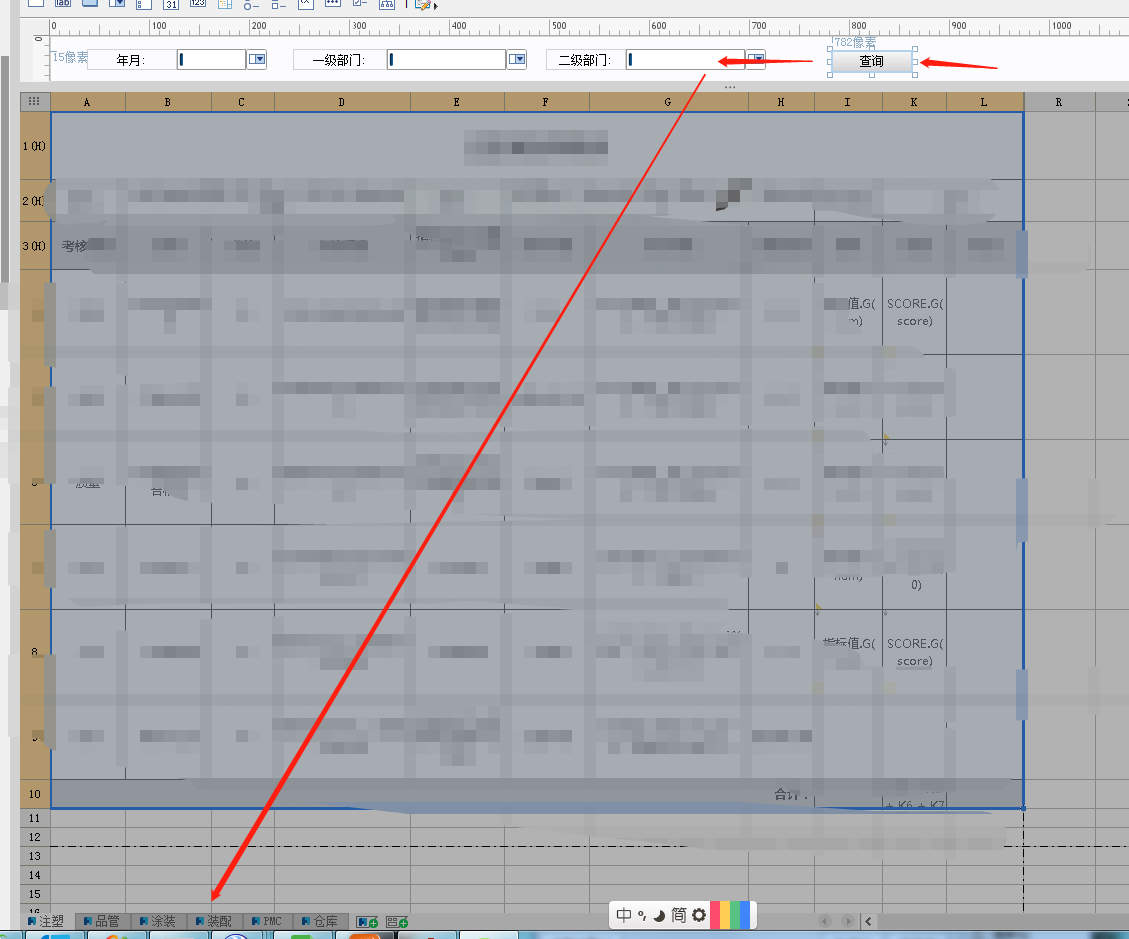Open IME settings gear

click(698, 915)
